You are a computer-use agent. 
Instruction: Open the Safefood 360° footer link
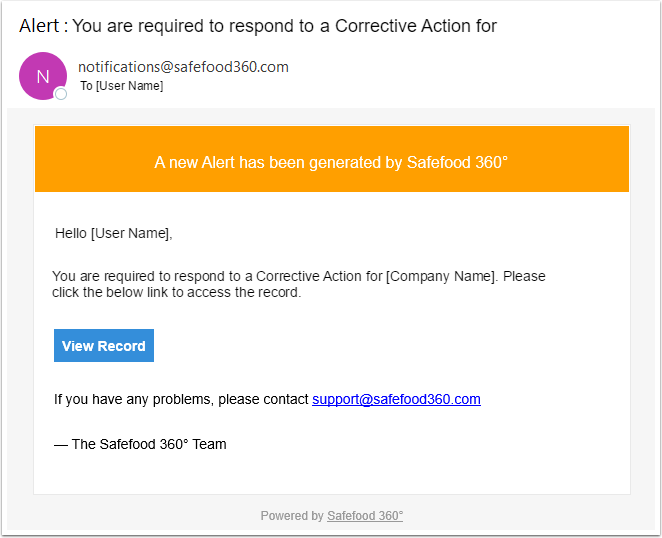pos(365,516)
